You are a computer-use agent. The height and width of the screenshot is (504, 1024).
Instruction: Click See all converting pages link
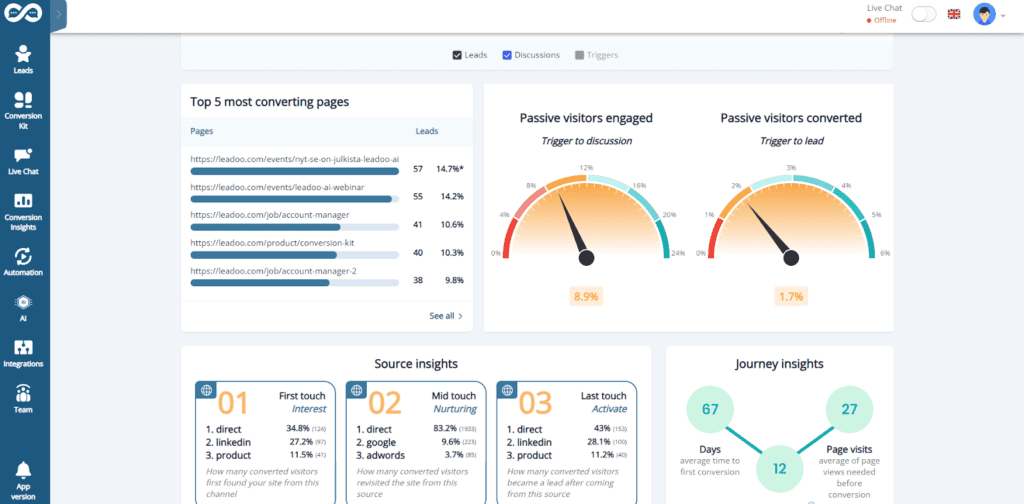(x=446, y=316)
